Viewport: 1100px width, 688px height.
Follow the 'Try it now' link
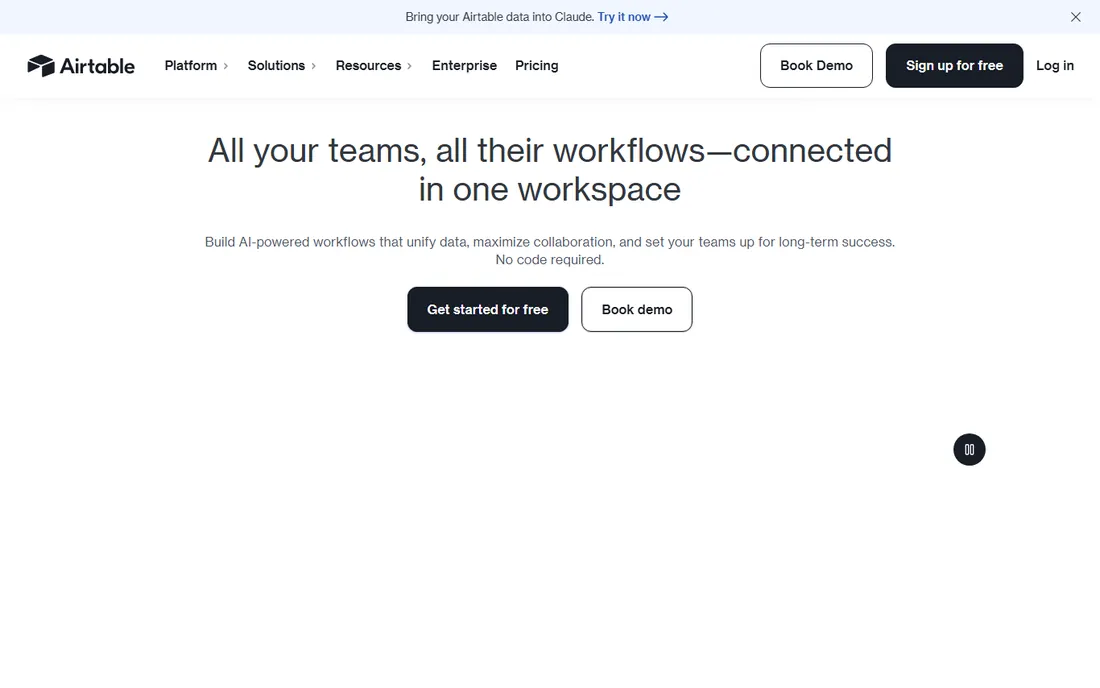632,17
